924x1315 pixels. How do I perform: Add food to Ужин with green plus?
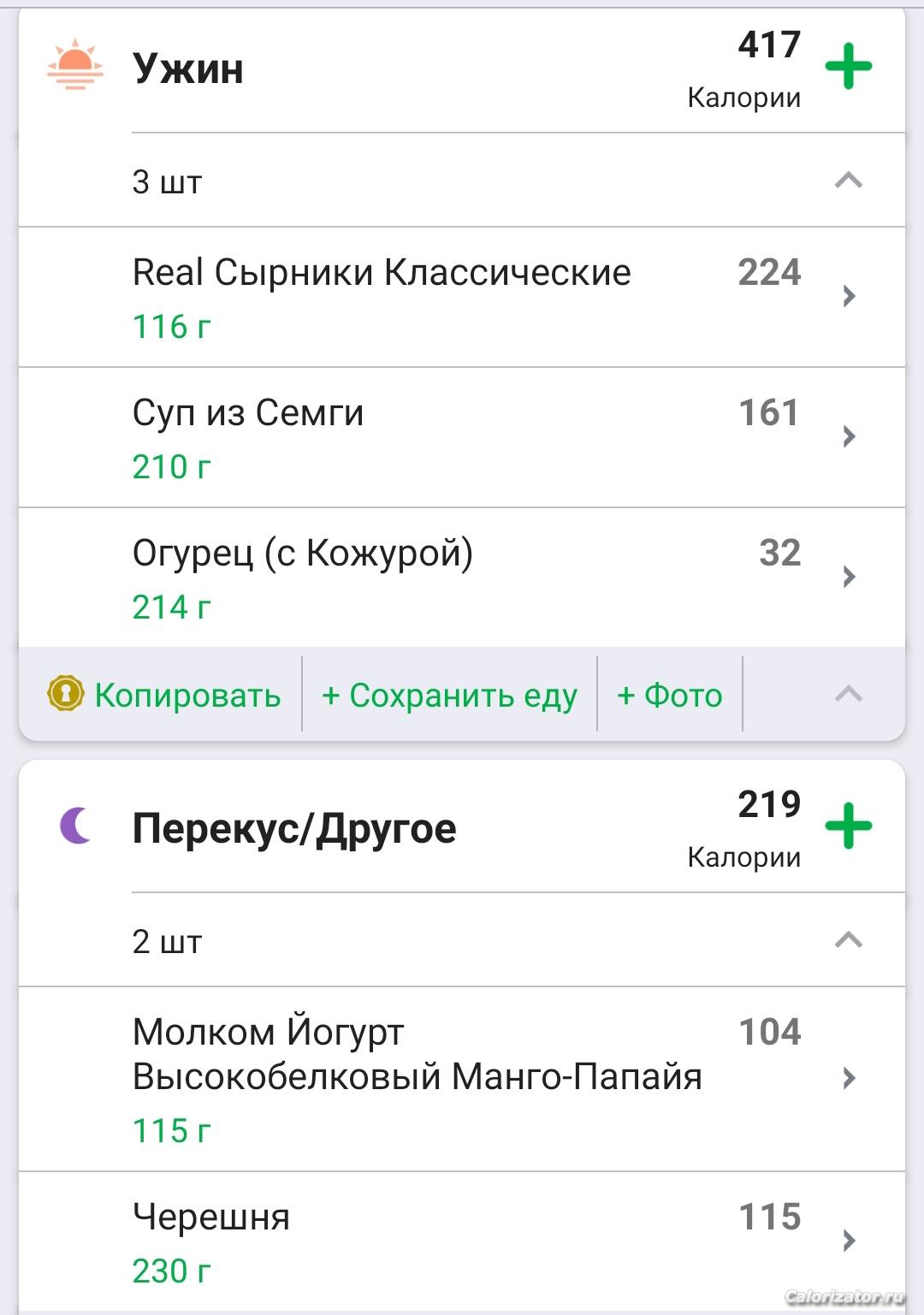[848, 68]
